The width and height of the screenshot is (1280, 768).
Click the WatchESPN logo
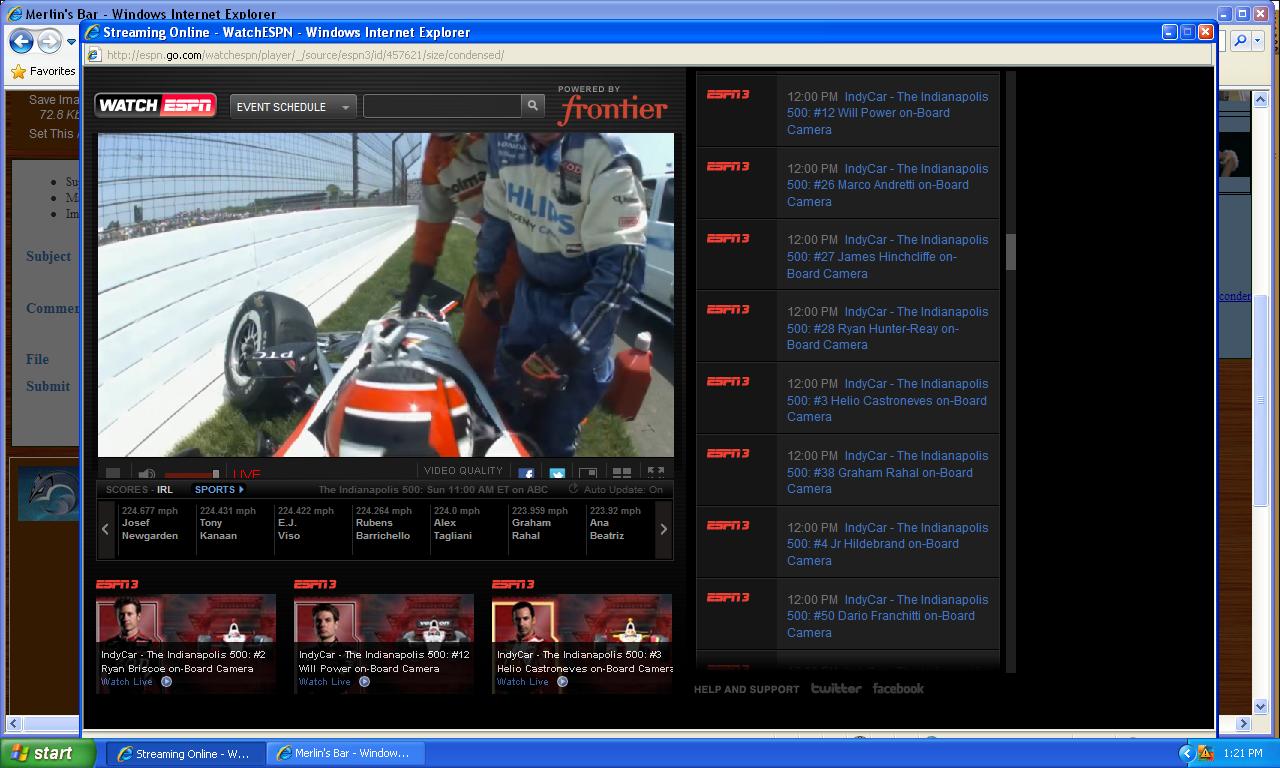tap(155, 105)
